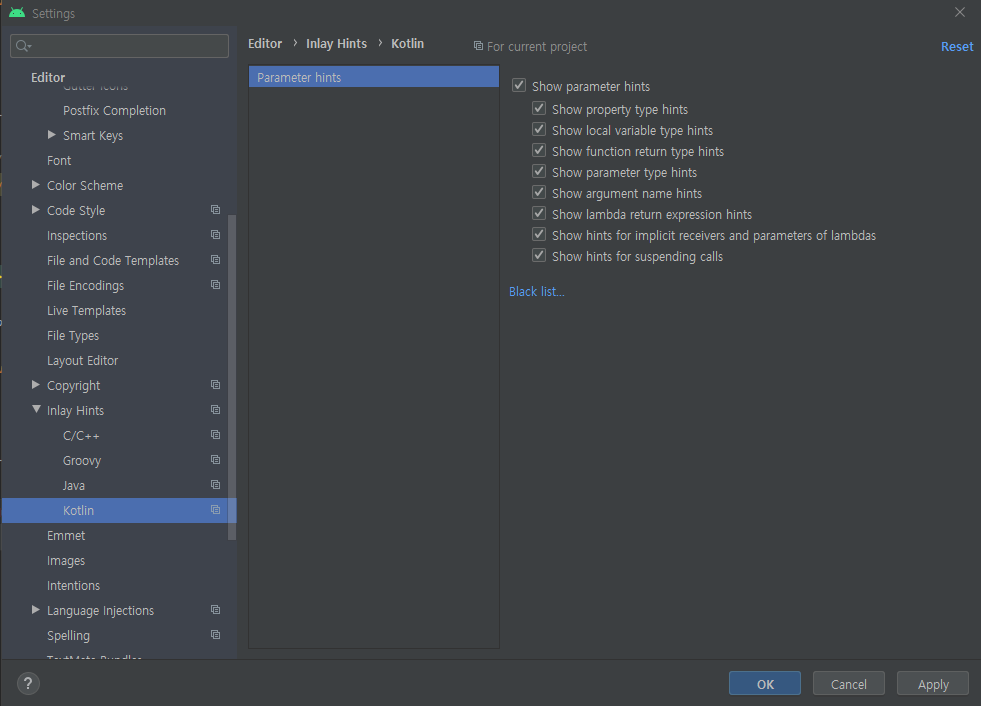Click the project-level icon next to Inspections

point(215,235)
